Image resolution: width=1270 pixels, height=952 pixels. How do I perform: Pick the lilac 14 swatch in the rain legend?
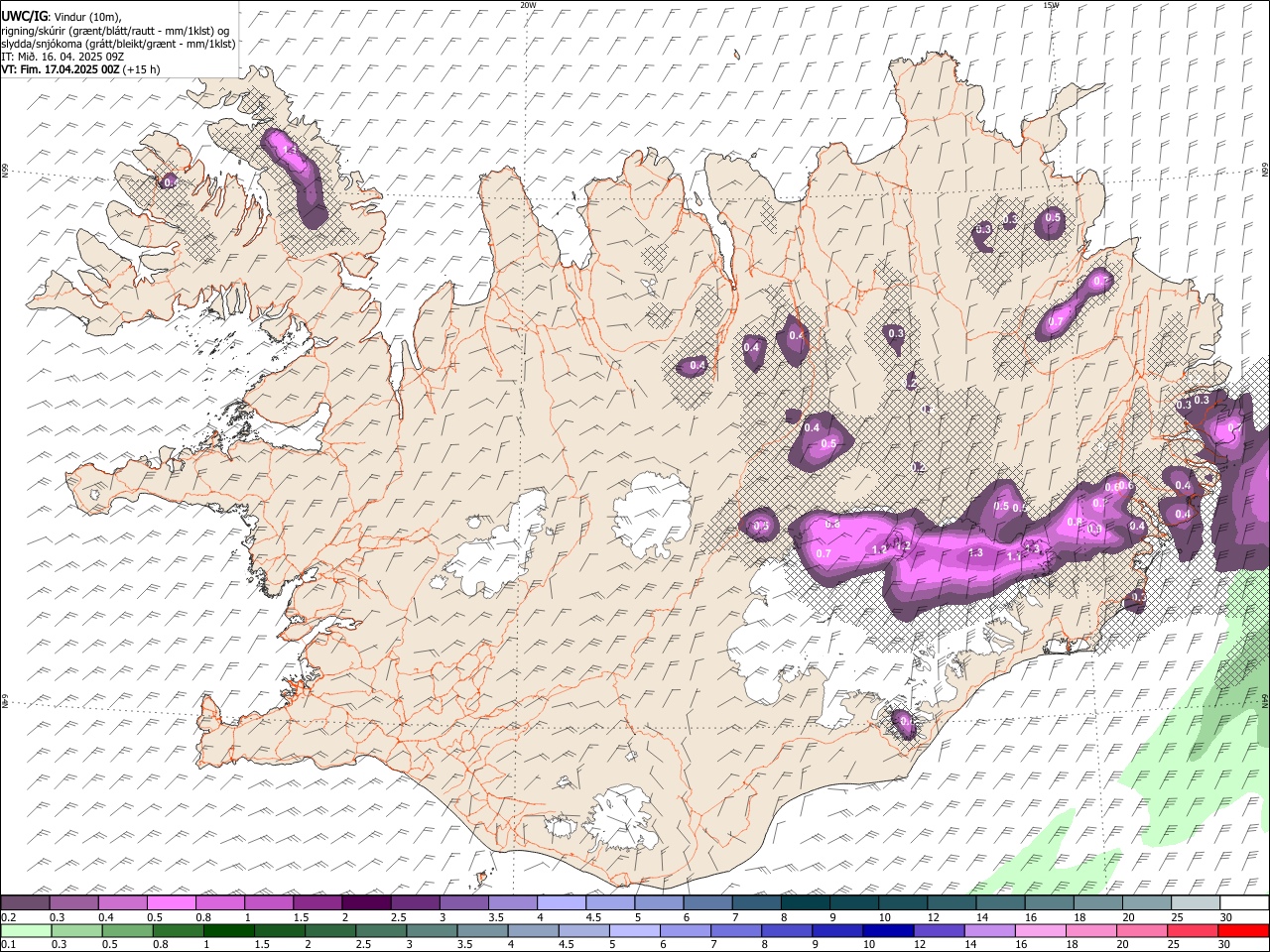989,930
